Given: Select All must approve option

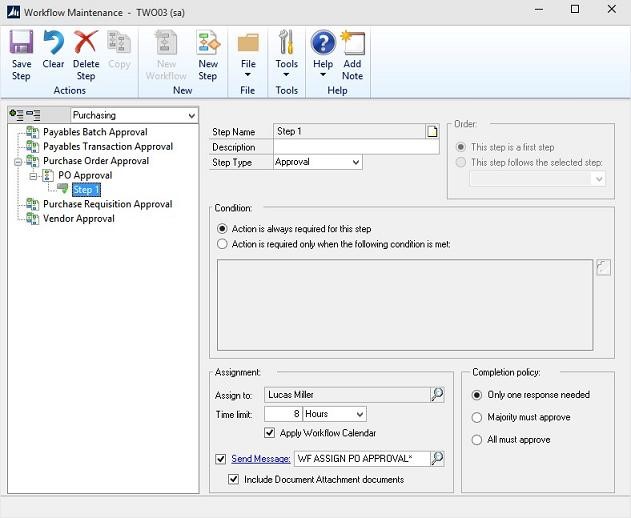Looking at the screenshot, I should click(x=476, y=440).
